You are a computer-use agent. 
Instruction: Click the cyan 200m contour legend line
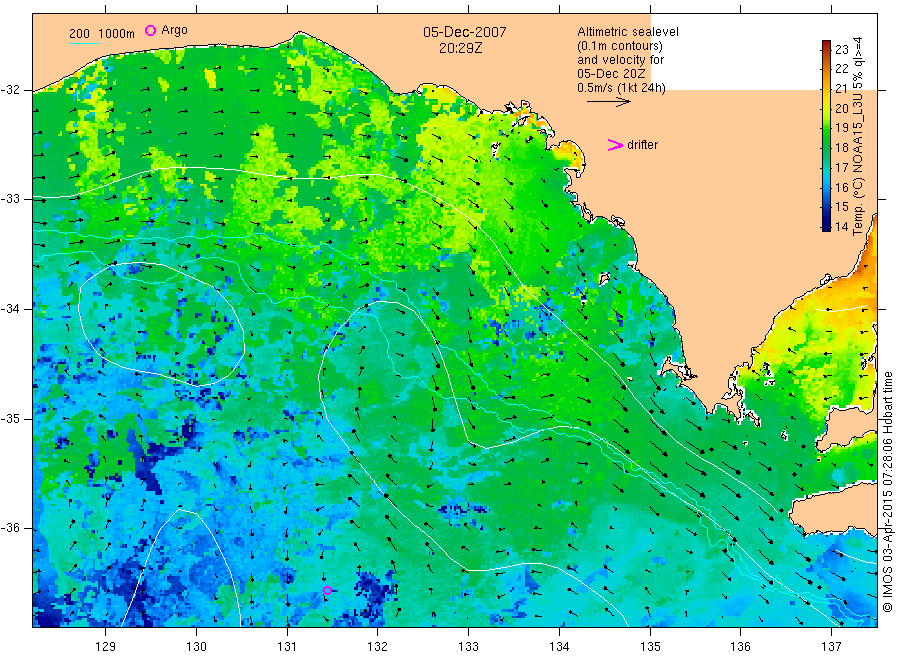84,43
